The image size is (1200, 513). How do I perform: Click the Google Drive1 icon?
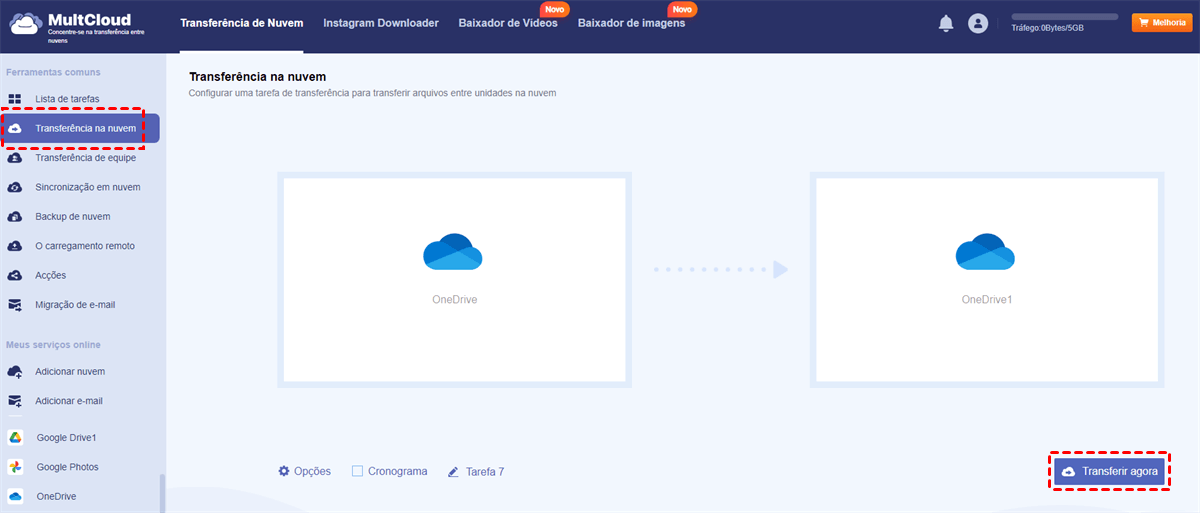pos(15,437)
